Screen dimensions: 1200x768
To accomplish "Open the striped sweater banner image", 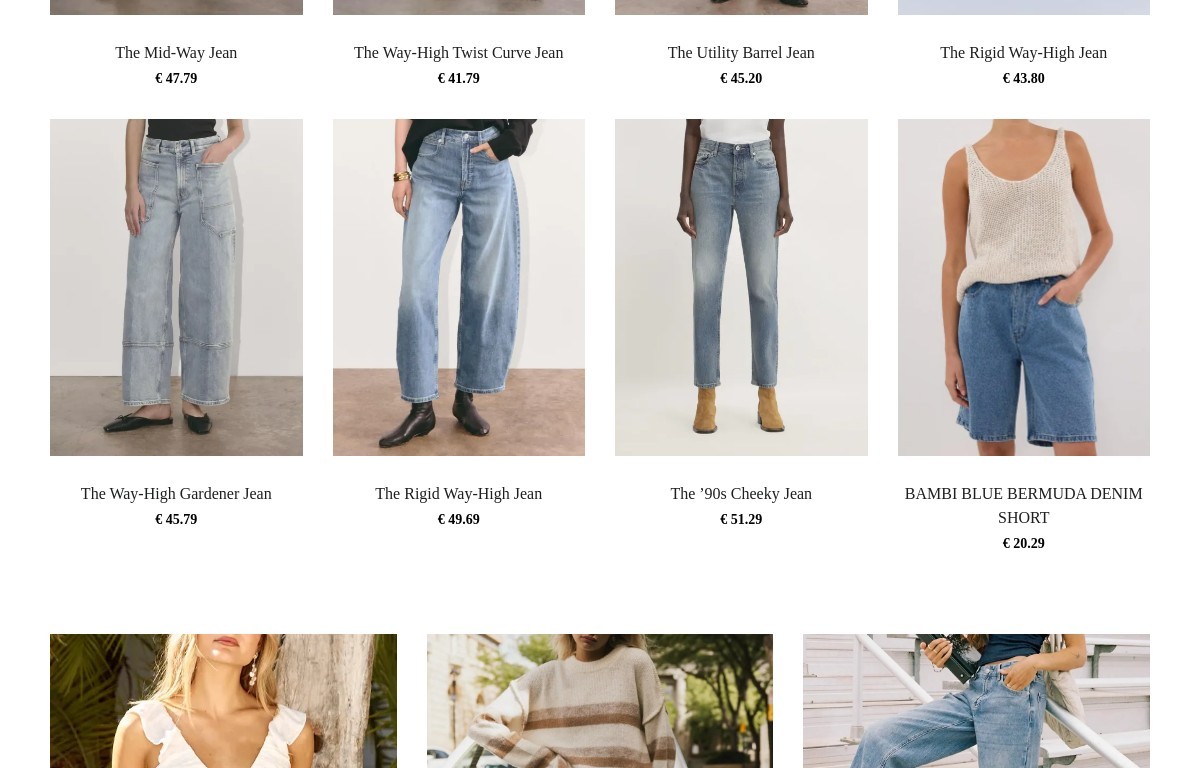I will (x=600, y=701).
